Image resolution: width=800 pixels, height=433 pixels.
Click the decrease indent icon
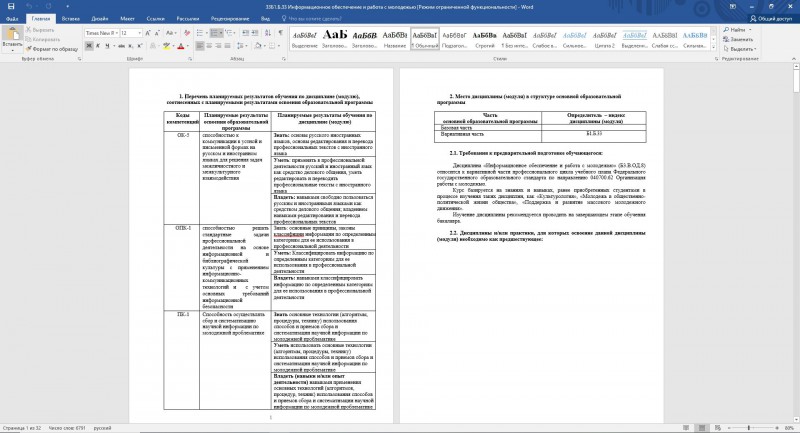(245, 33)
